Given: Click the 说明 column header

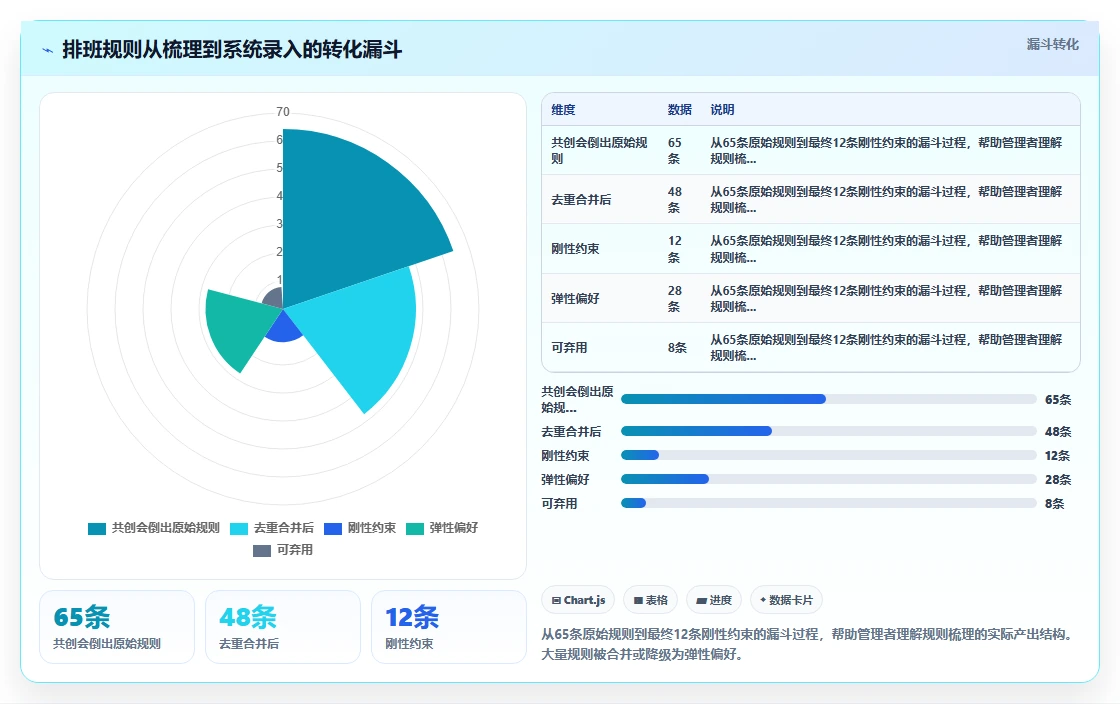Looking at the screenshot, I should click(722, 110).
